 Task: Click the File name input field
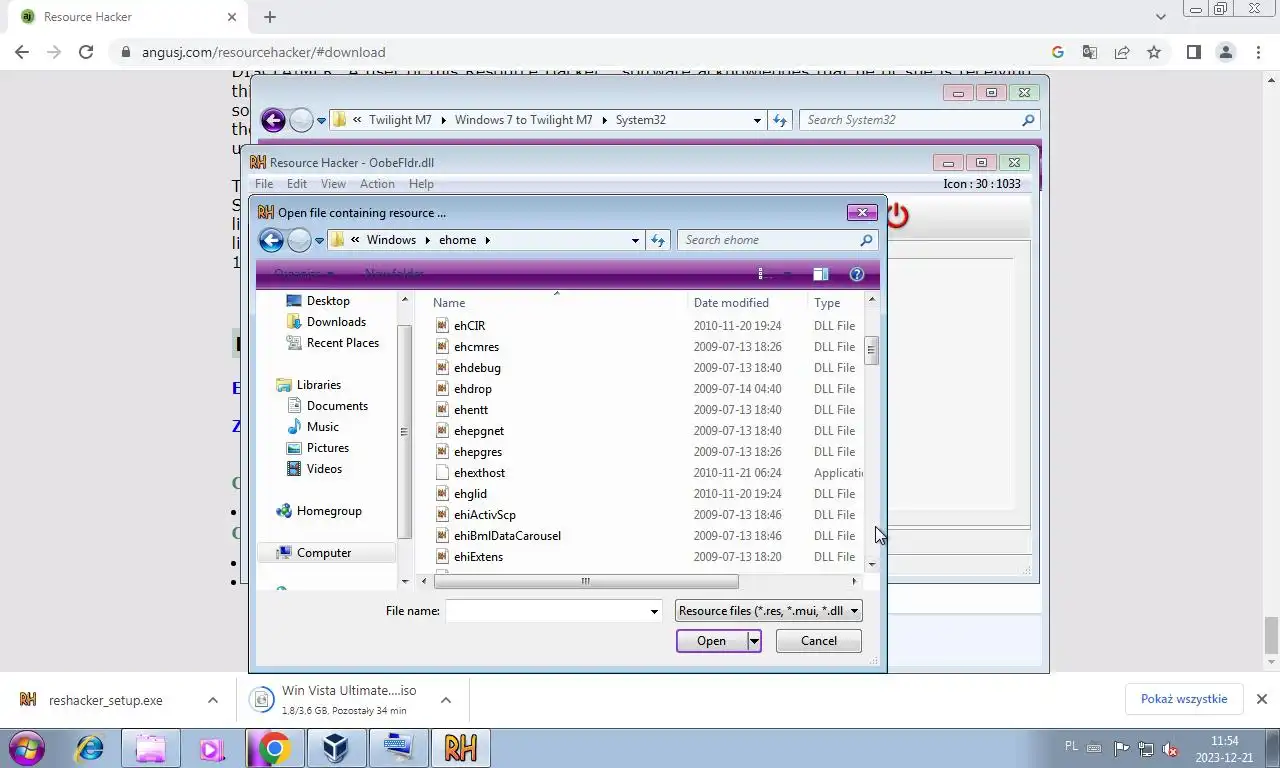click(546, 611)
